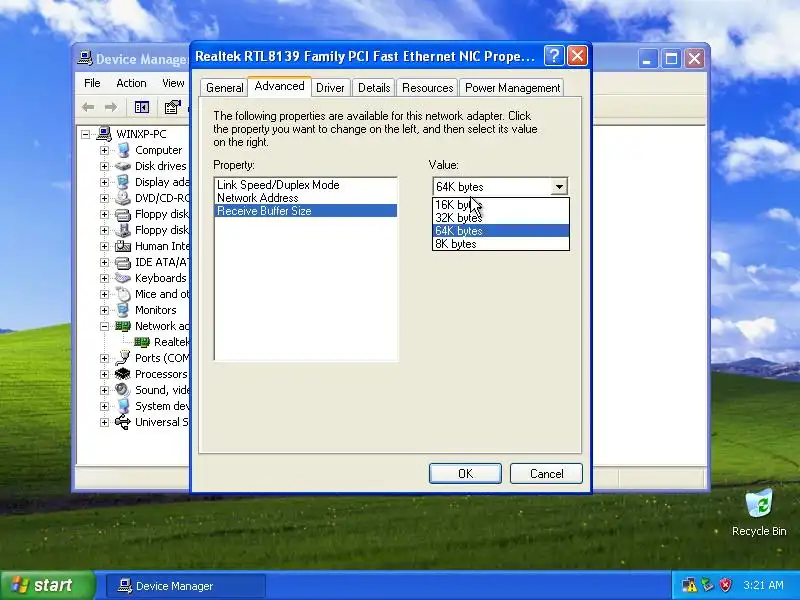
Task: Click the Network adapters category icon
Action: [x=123, y=326]
